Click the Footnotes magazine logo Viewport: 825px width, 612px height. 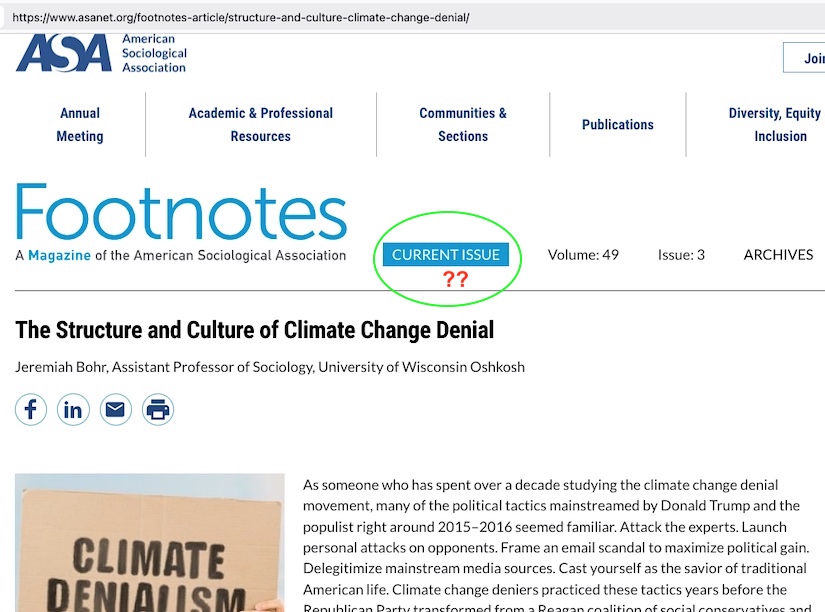181,215
